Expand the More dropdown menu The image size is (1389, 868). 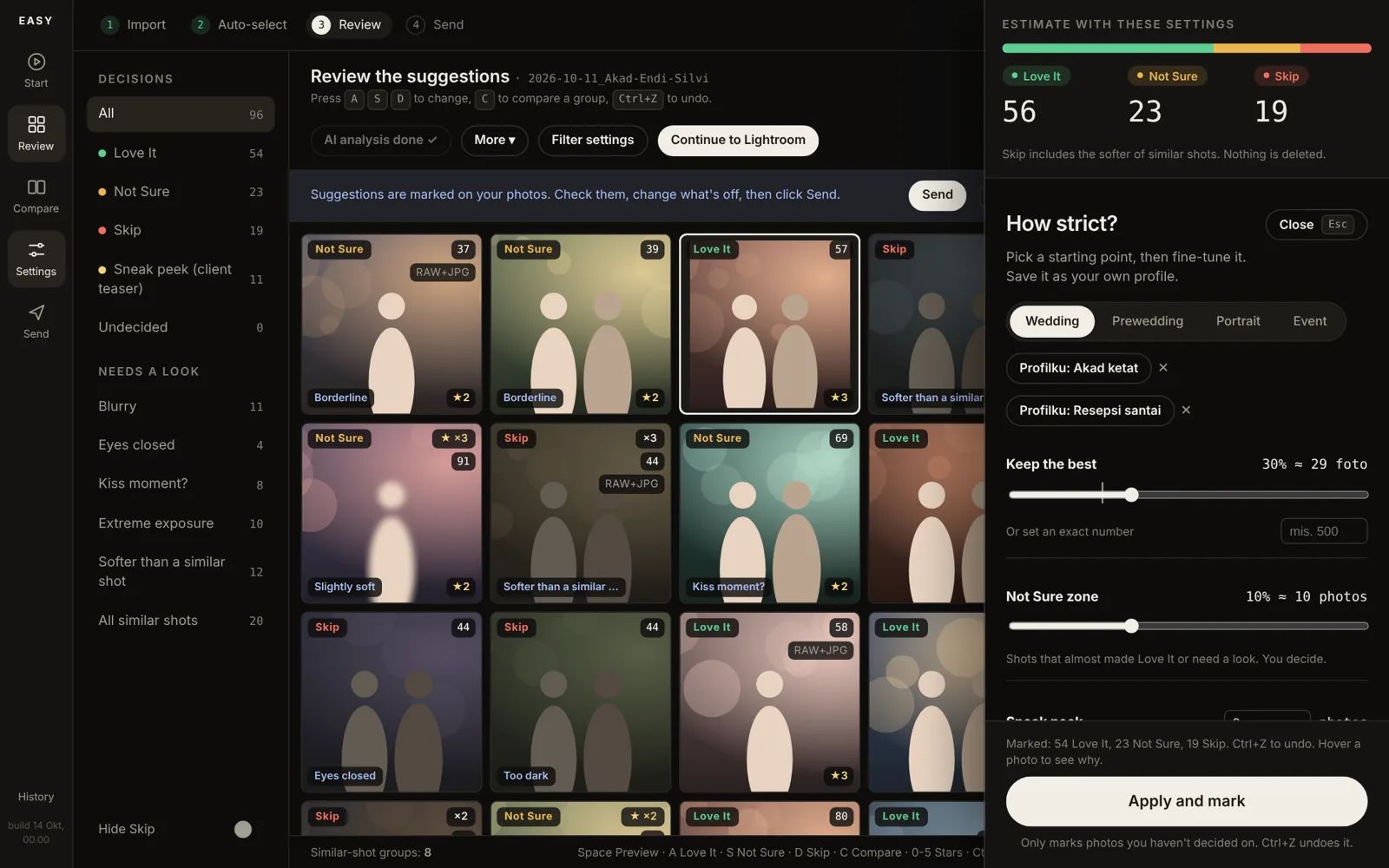pyautogui.click(x=494, y=141)
